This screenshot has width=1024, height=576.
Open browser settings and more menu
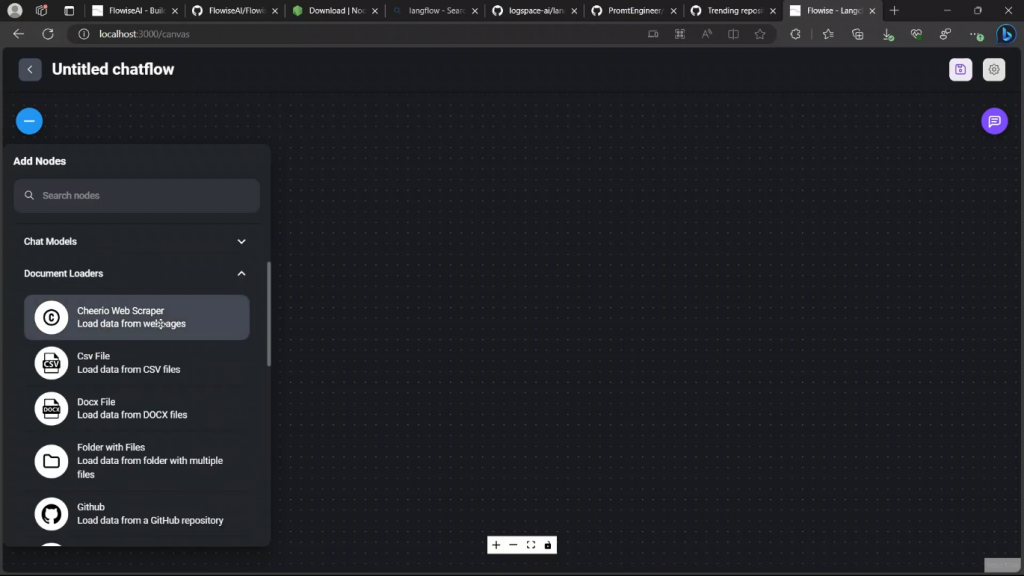(976, 35)
